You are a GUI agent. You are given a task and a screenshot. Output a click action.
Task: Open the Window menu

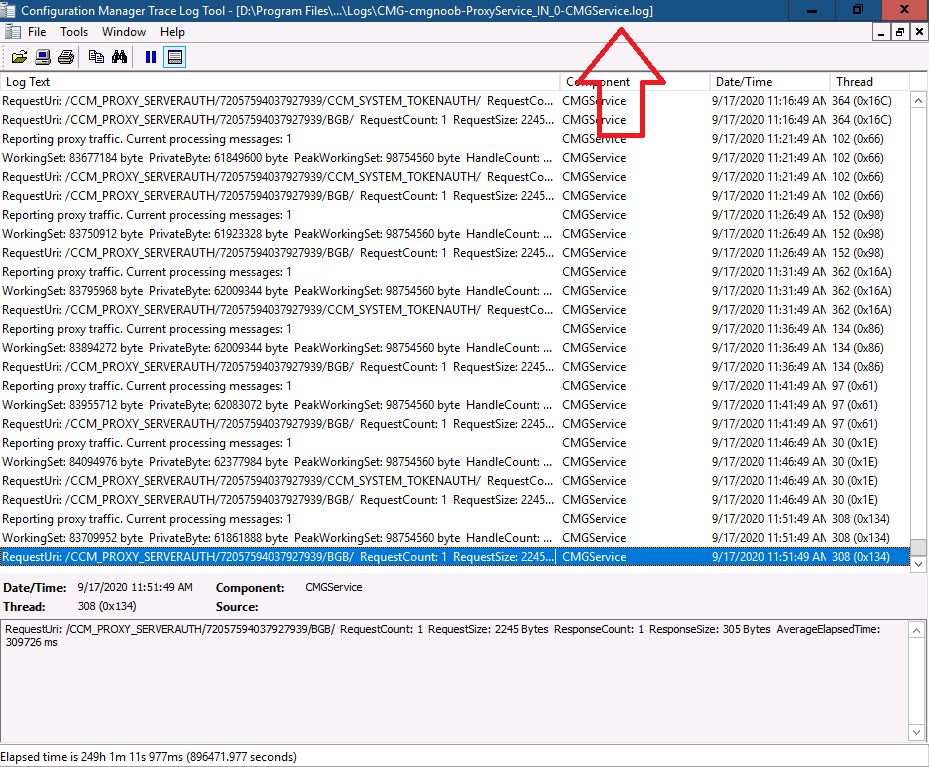tap(124, 32)
